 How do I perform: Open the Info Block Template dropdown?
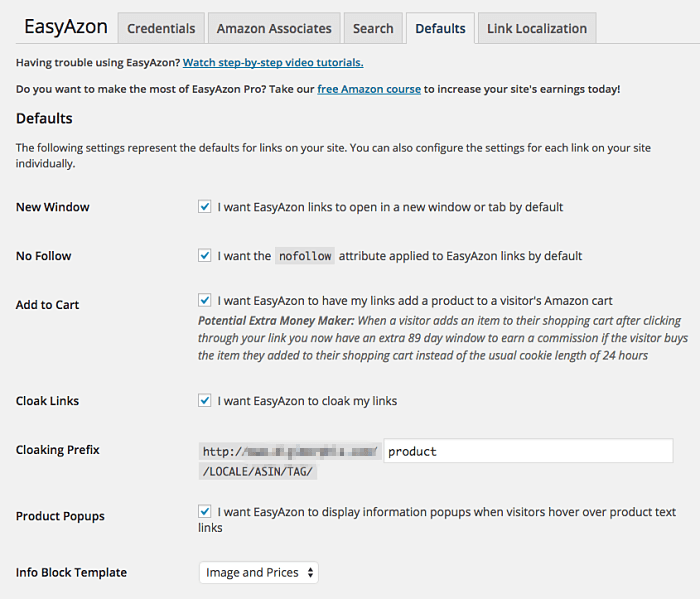[259, 572]
